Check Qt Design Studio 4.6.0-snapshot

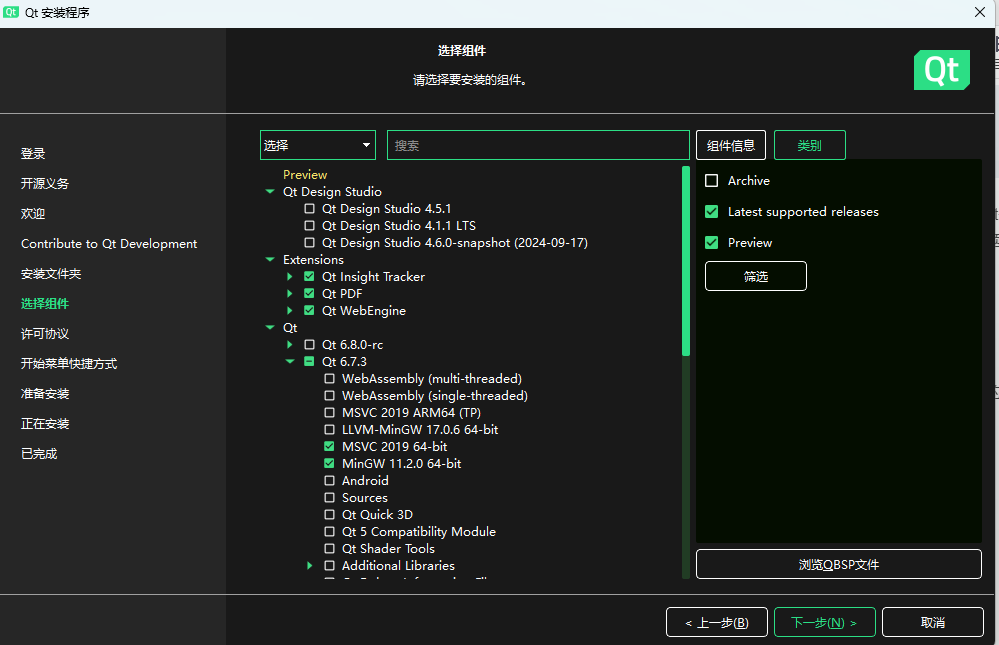tap(310, 243)
